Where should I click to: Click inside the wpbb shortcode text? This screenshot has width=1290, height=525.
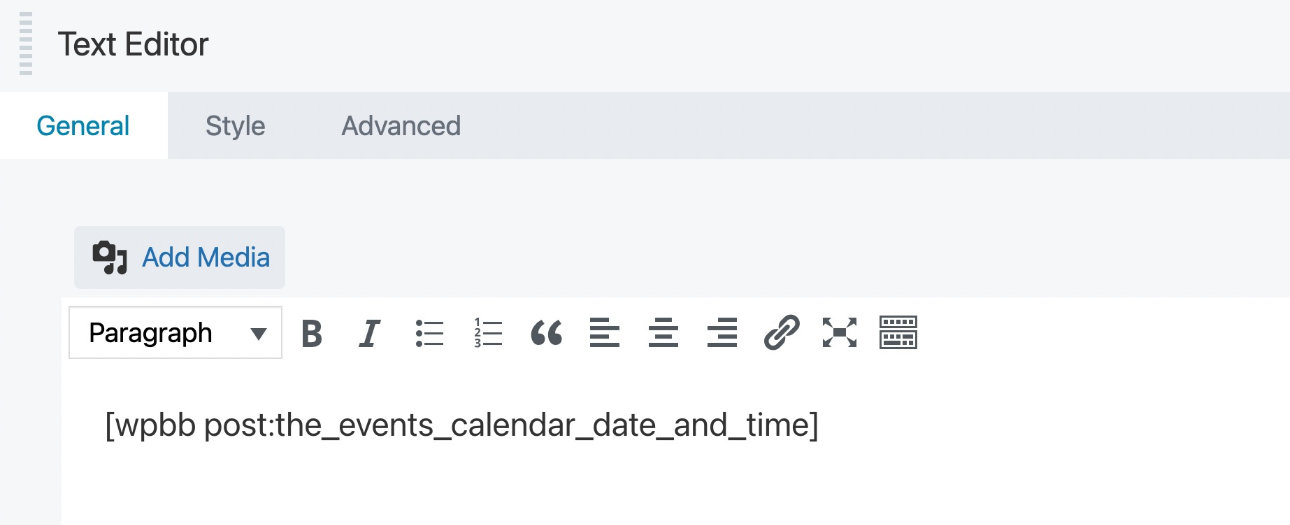coord(461,426)
